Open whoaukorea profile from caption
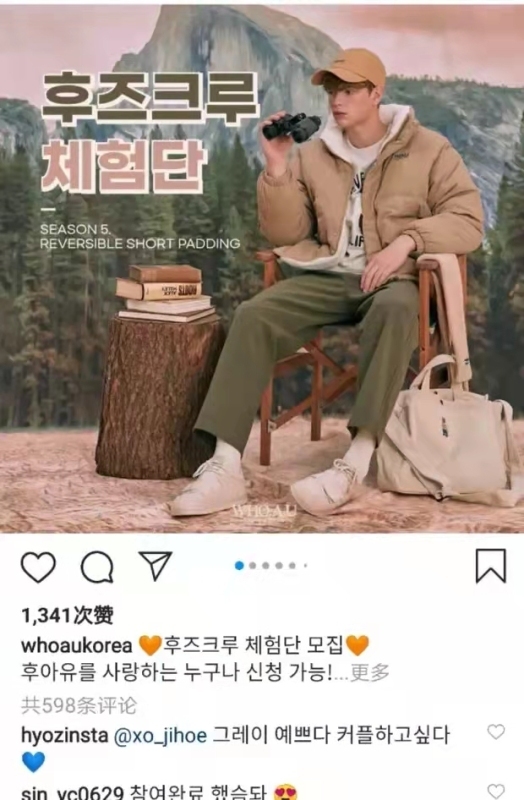Viewport: 524px width, 800px height. point(77,645)
